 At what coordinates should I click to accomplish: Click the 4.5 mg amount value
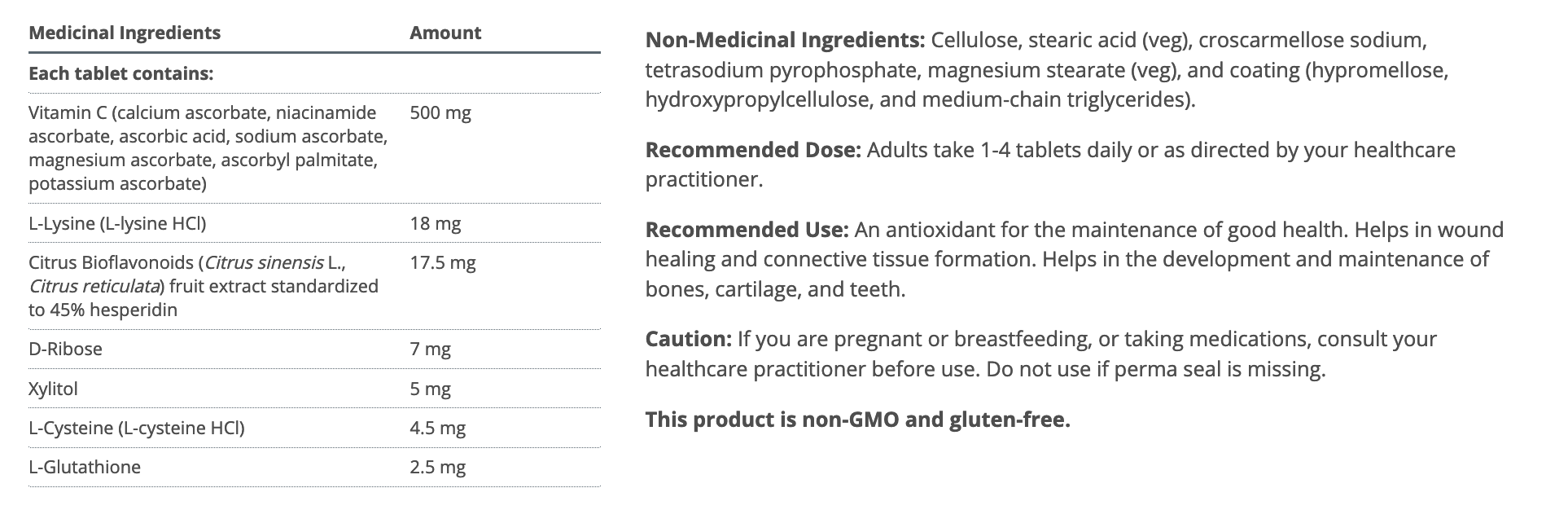point(438,429)
